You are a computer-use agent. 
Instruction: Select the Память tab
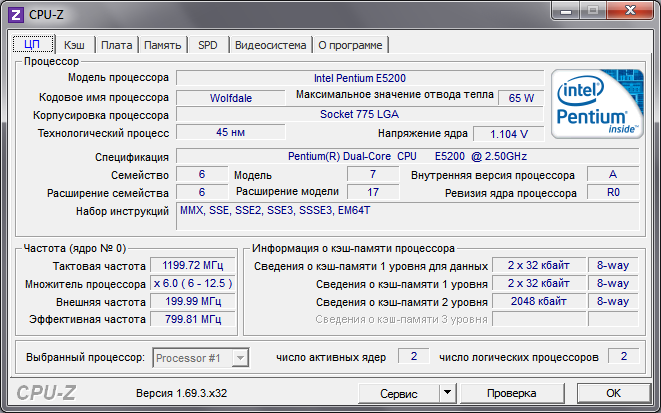point(162,45)
